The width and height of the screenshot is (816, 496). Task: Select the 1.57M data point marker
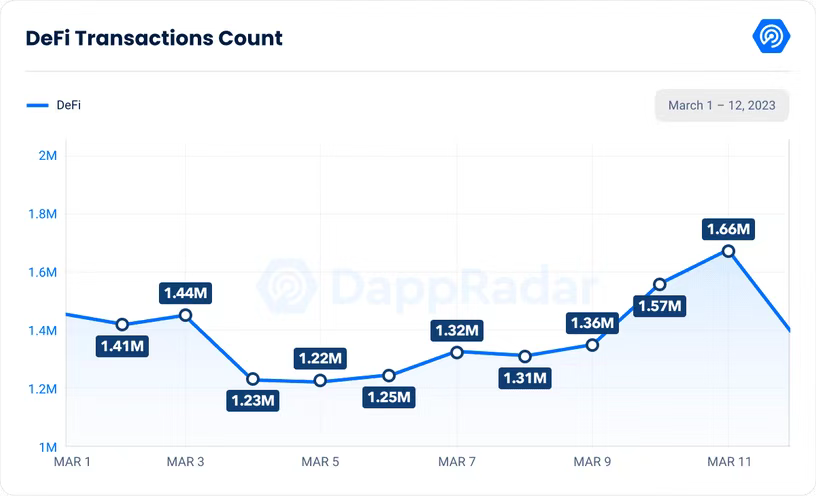coord(660,284)
